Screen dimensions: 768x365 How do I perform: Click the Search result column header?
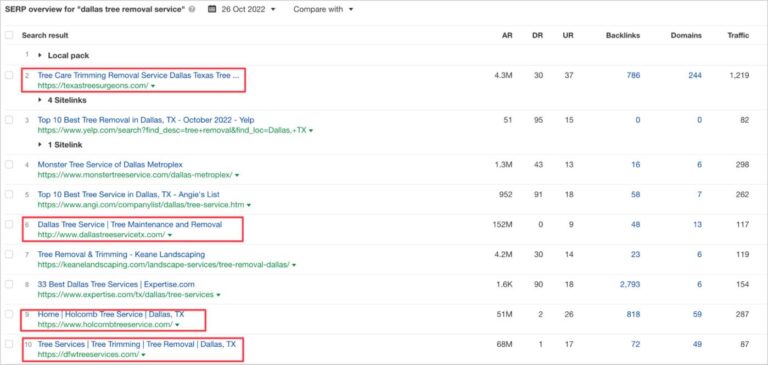click(45, 35)
